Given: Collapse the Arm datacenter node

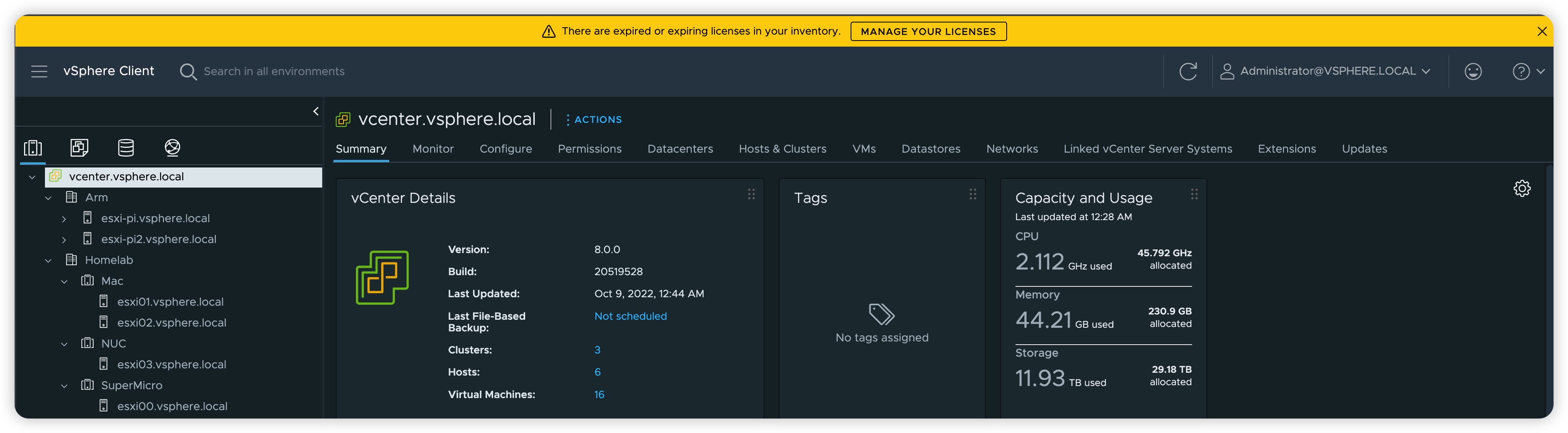Looking at the screenshot, I should pos(48,198).
